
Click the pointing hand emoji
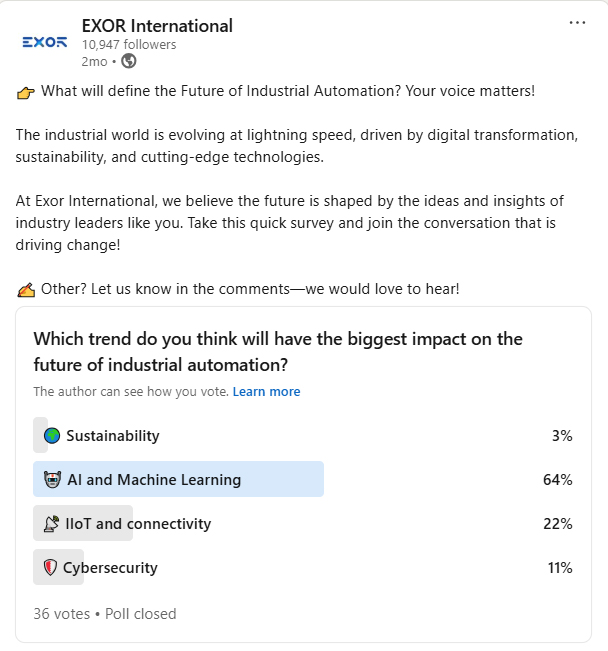[26, 92]
